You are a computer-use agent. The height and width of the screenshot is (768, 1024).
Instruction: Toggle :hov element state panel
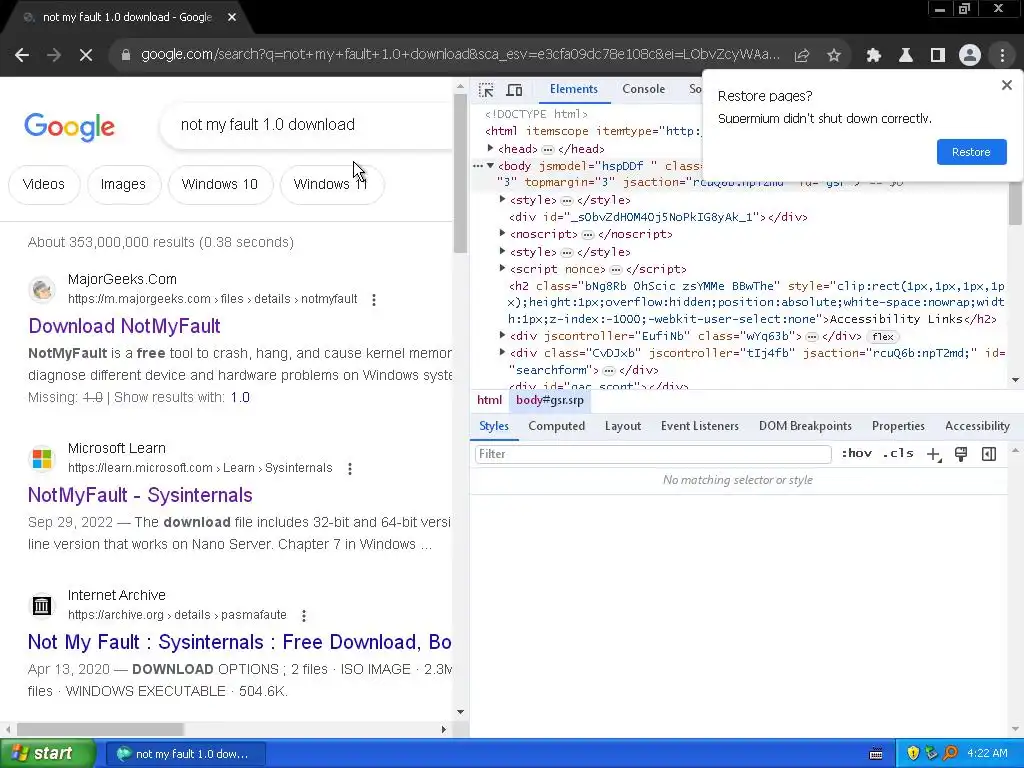point(856,454)
